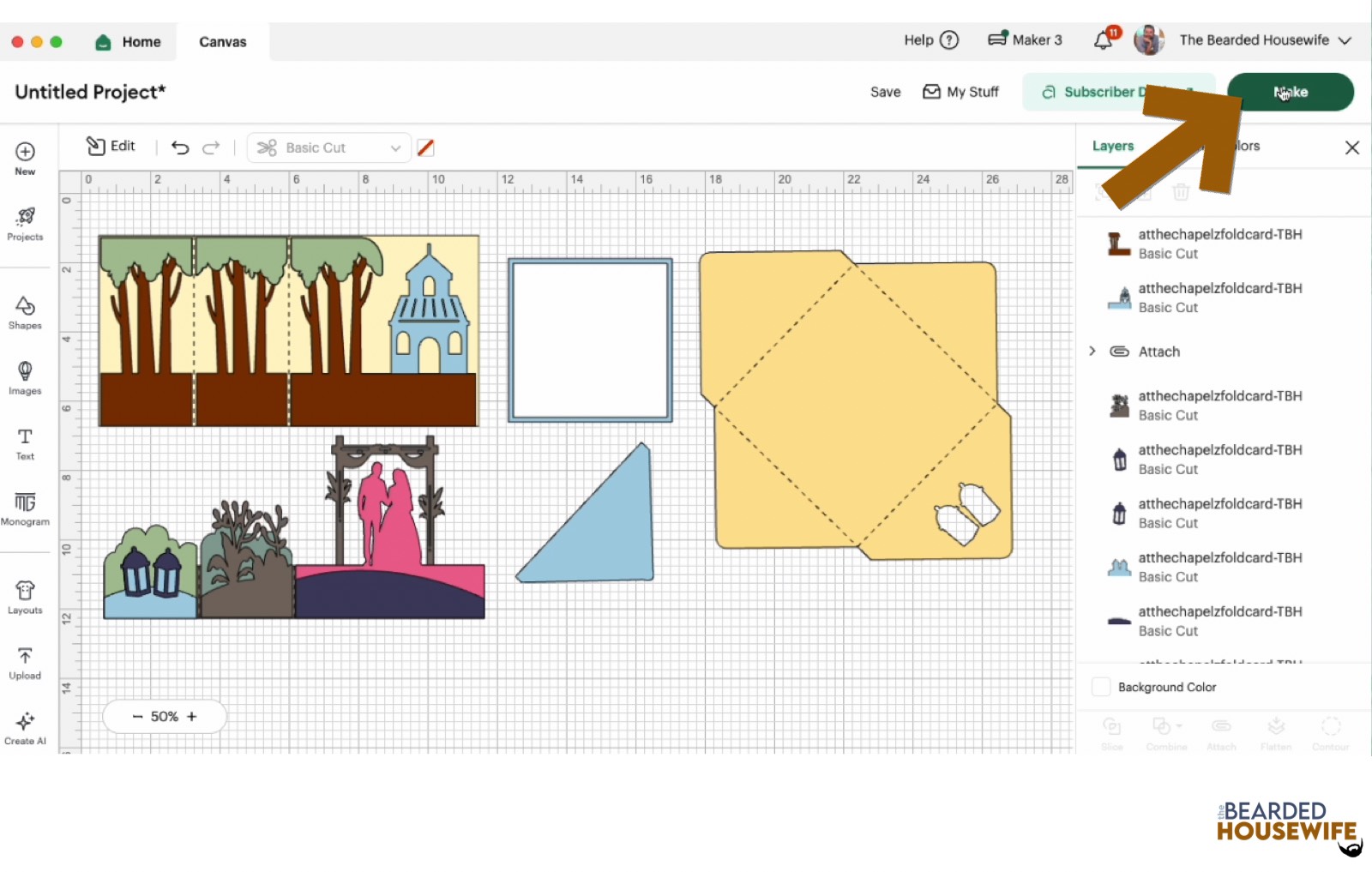This screenshot has height=872, width=1372.
Task: Open the Layouts panel
Action: coord(25,597)
